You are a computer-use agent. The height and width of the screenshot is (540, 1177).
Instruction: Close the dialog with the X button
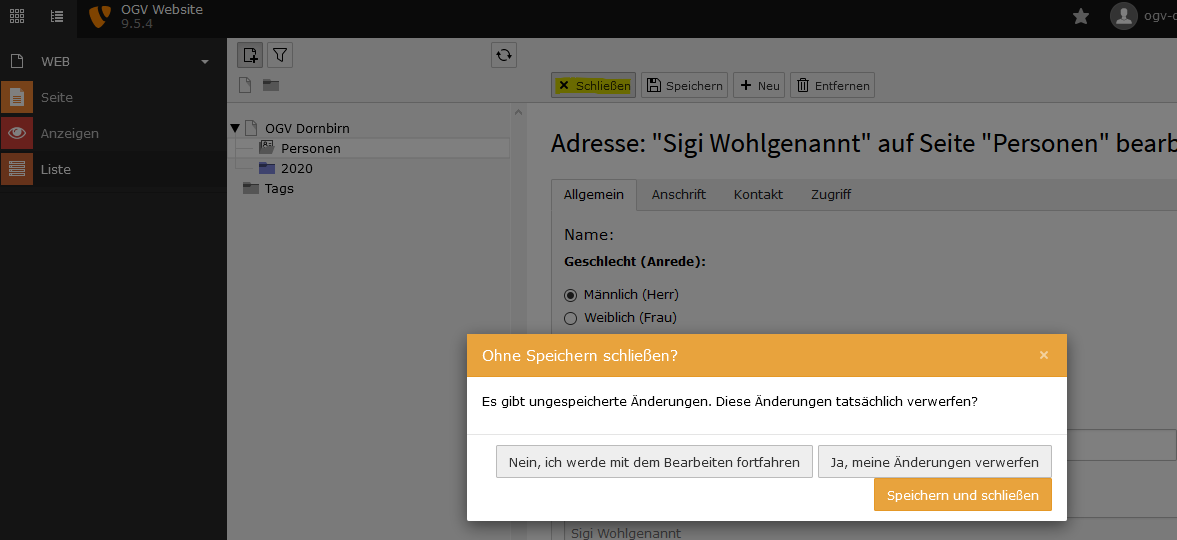pos(1043,355)
